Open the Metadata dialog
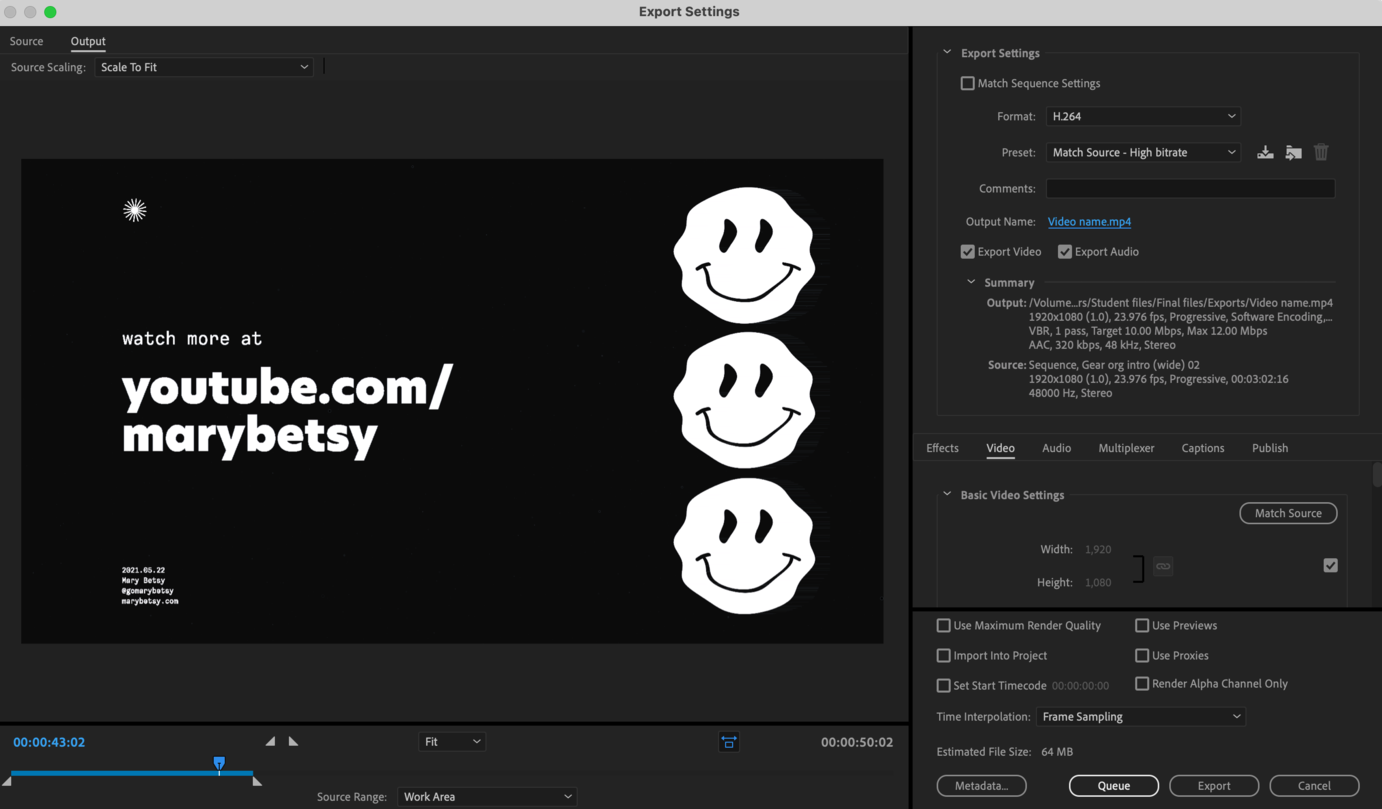1382x809 pixels. tap(982, 785)
